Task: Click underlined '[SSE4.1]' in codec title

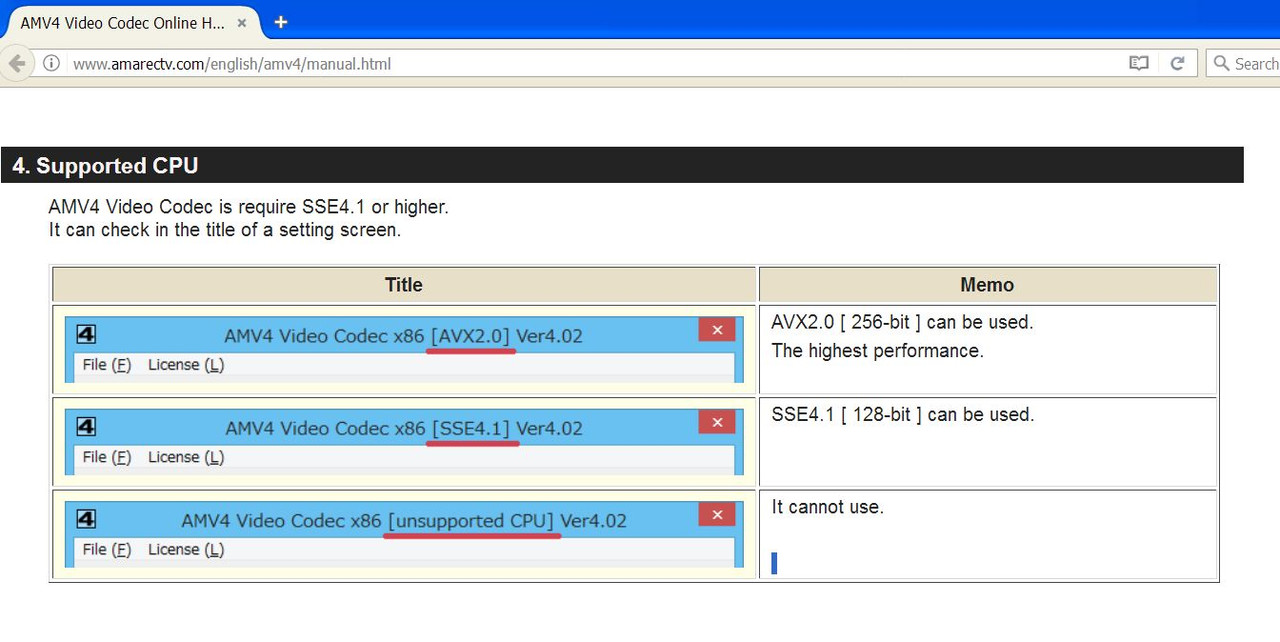Action: 471,428
